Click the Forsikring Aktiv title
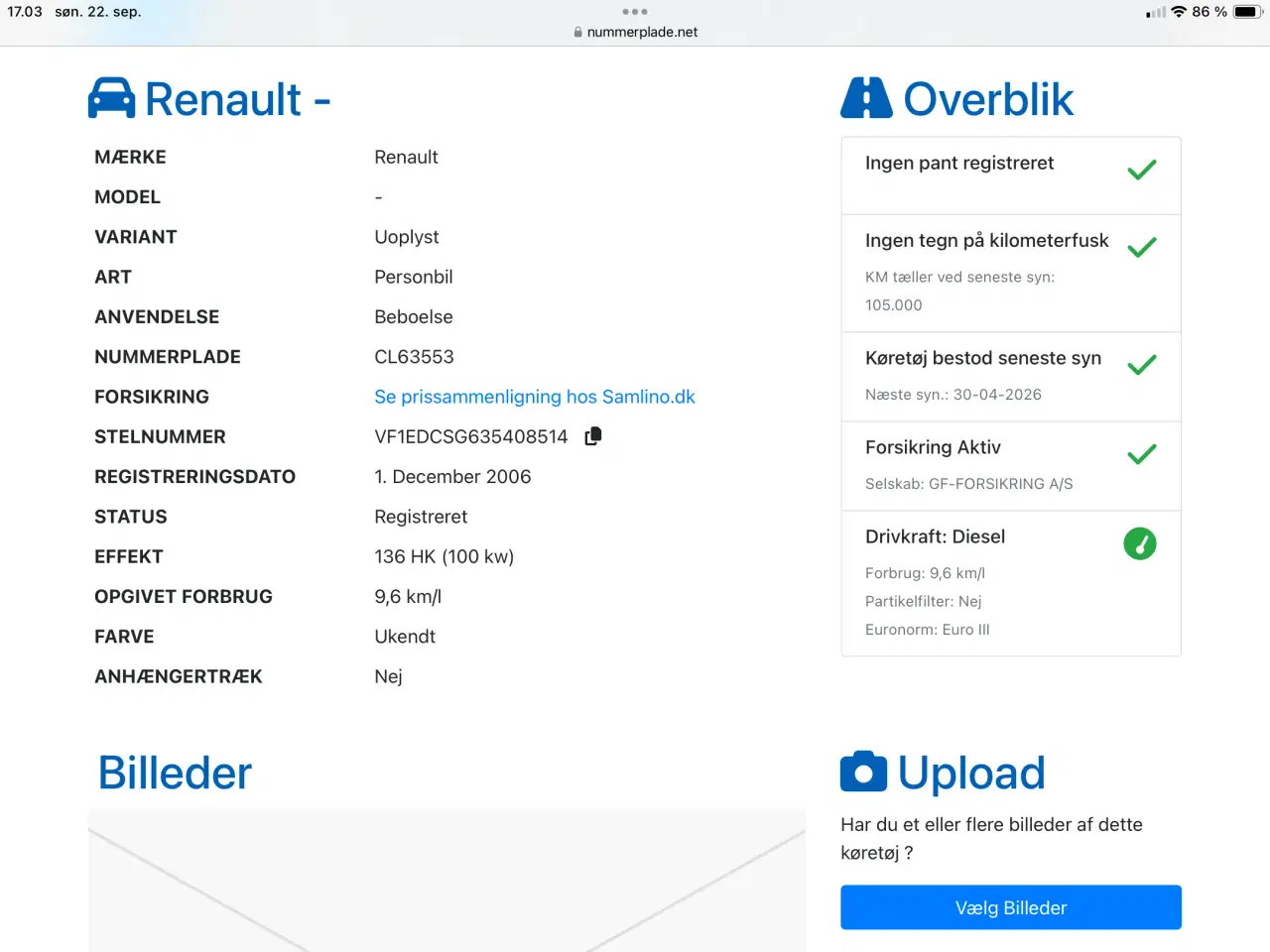This screenshot has height=952, width=1270. [933, 447]
